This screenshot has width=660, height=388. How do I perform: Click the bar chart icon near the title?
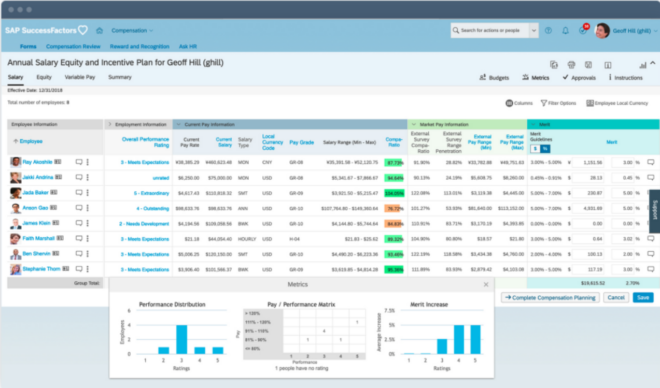tap(642, 65)
